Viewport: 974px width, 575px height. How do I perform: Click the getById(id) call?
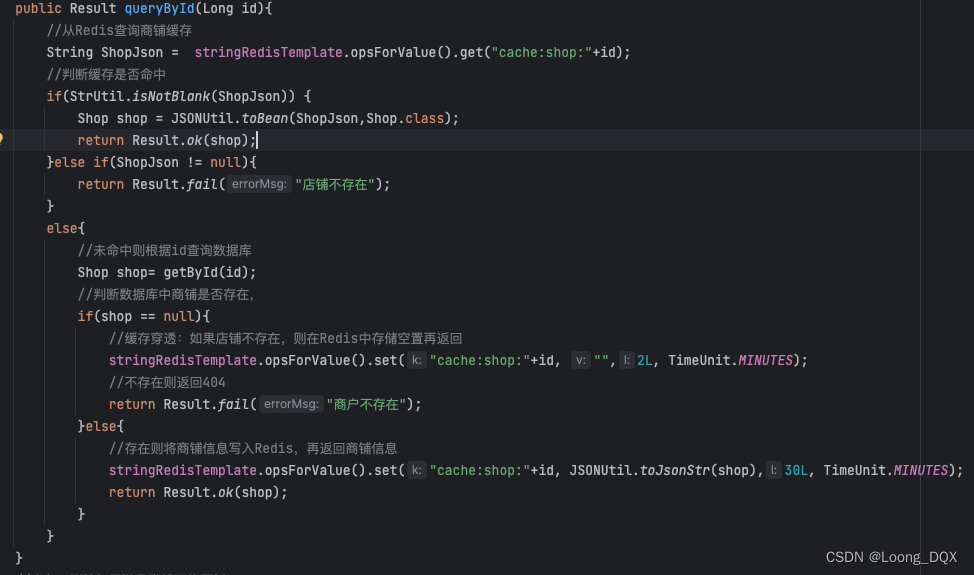pos(206,272)
